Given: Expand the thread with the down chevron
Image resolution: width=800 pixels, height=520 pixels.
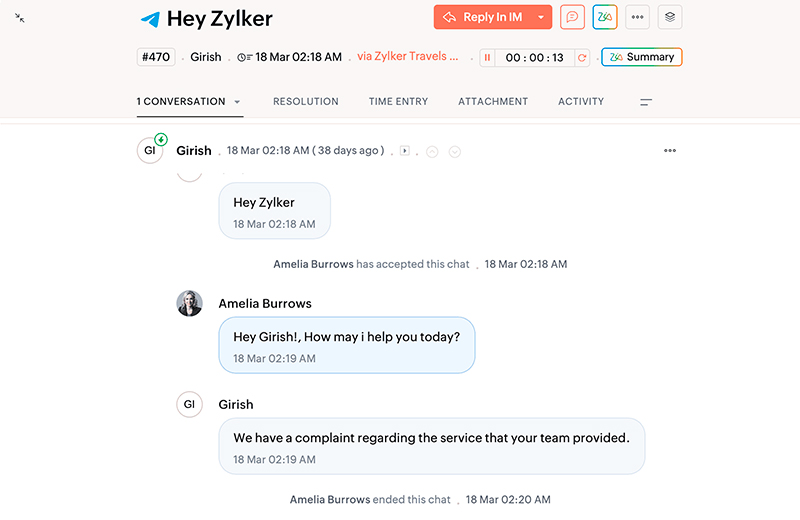Looking at the screenshot, I should point(455,152).
